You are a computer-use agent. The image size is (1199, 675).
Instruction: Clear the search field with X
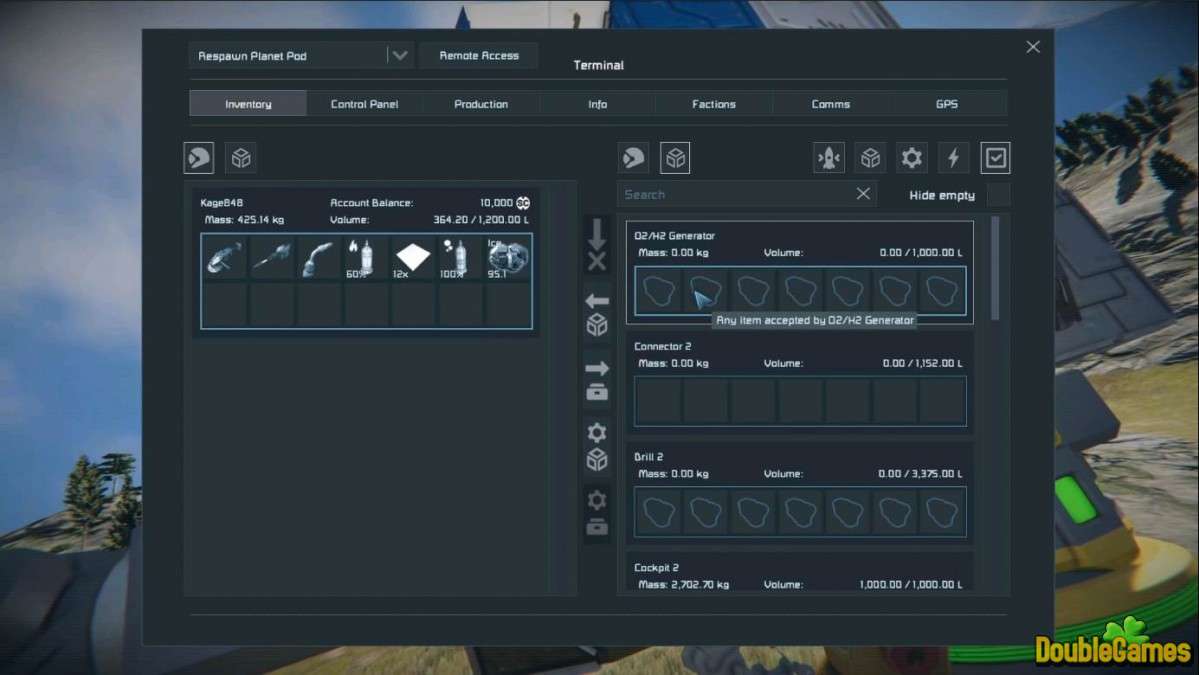coord(863,194)
